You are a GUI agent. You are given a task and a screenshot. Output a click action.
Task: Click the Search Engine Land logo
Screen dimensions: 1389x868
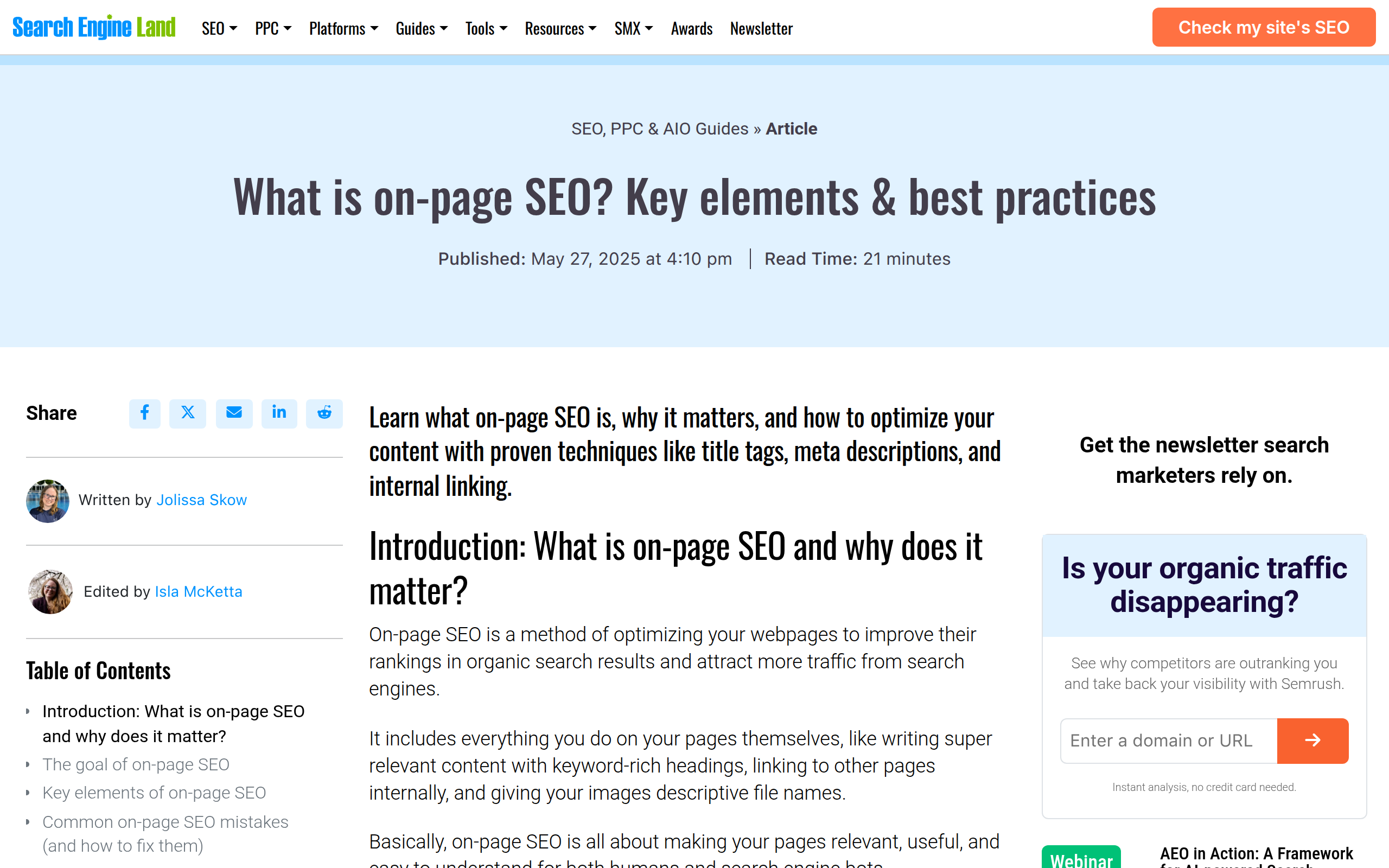click(94, 28)
